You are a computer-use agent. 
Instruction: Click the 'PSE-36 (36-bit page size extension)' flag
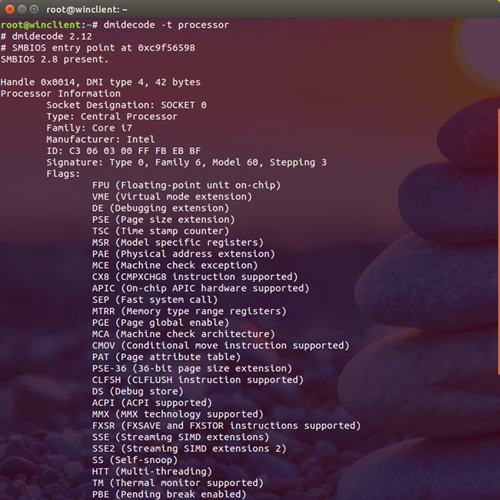(192, 368)
